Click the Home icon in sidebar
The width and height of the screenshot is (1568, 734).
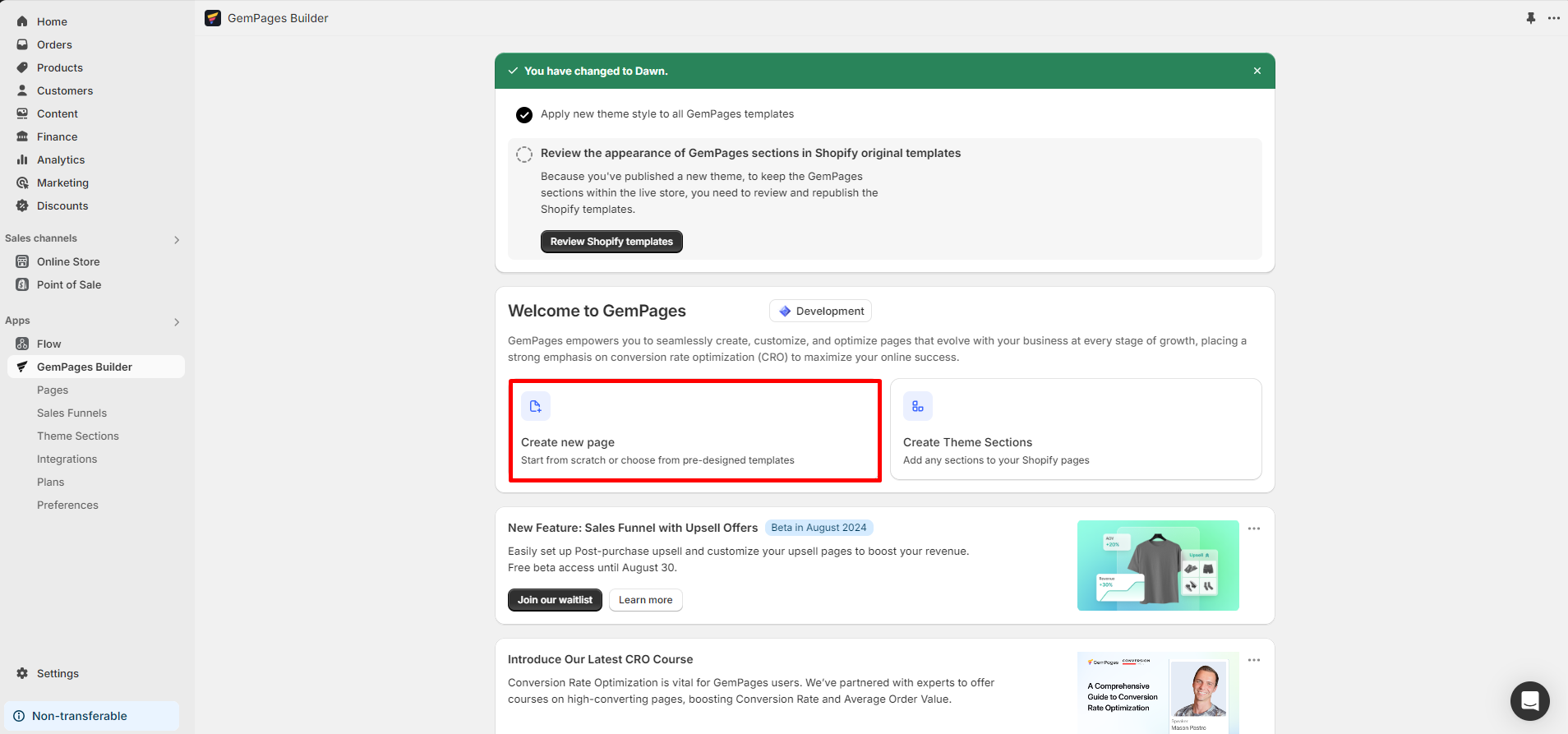point(22,21)
